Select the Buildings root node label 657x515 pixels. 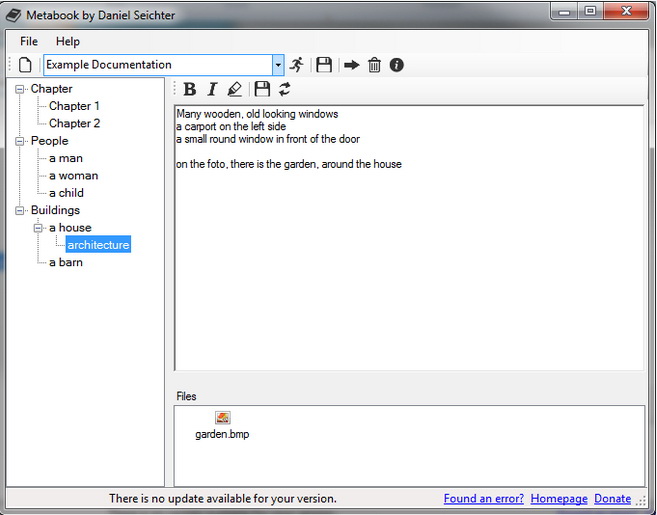[55, 210]
